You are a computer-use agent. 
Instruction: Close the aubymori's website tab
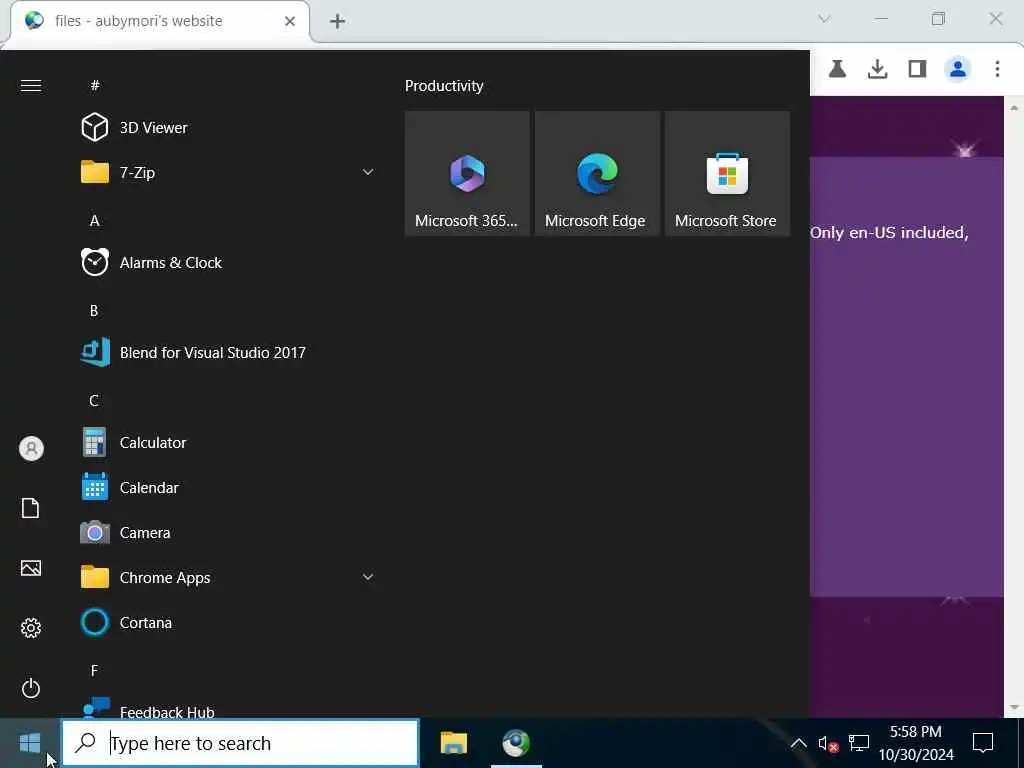coord(290,22)
